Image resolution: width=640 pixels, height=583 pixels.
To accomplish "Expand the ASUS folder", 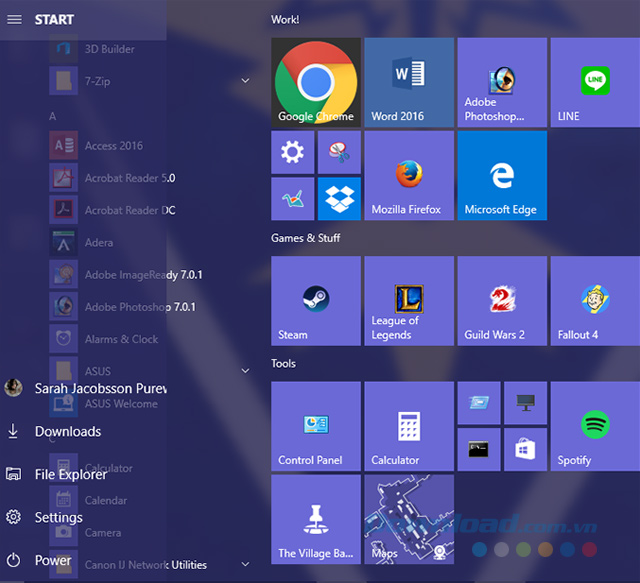I will pos(245,371).
